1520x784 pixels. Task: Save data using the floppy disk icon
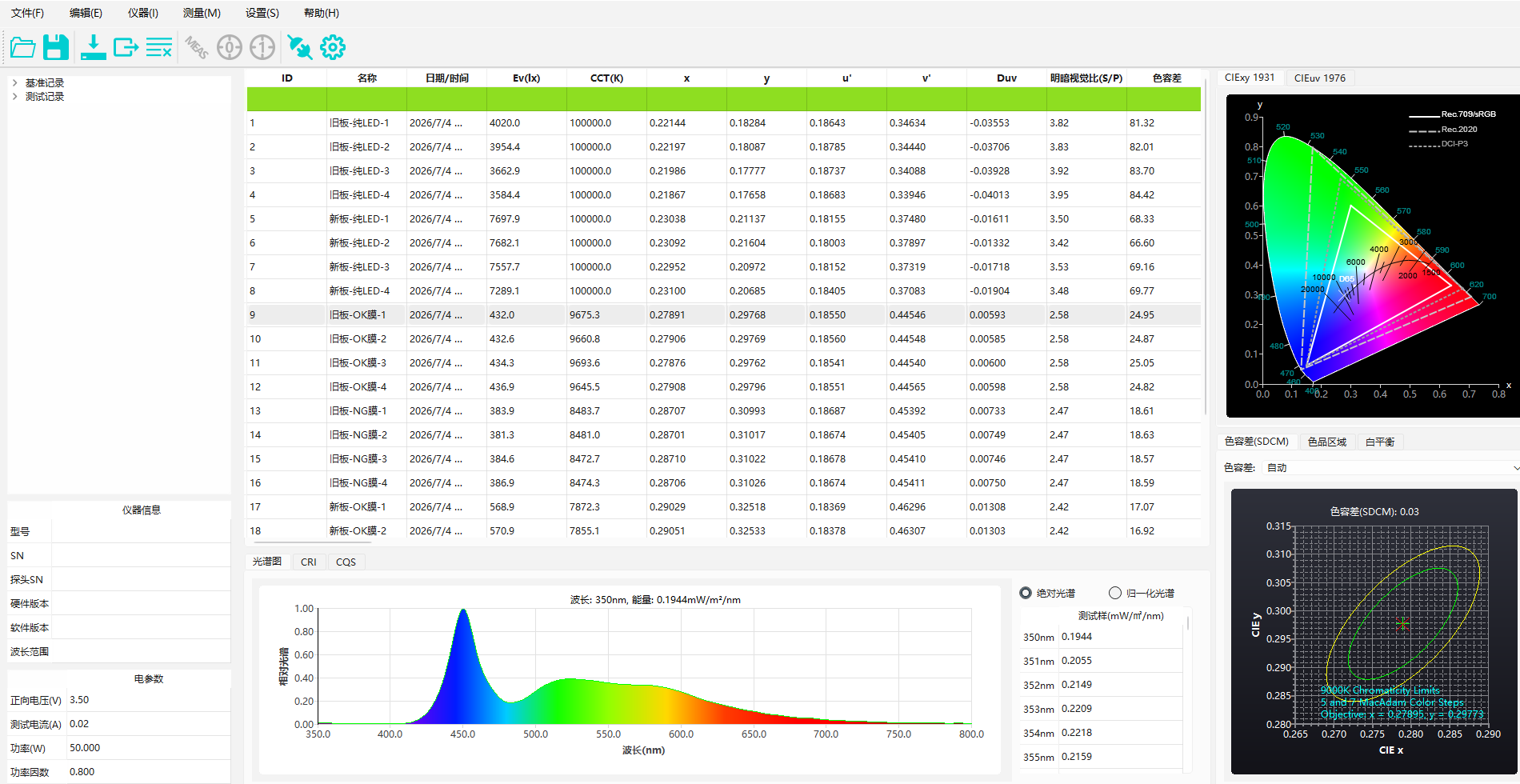56,48
